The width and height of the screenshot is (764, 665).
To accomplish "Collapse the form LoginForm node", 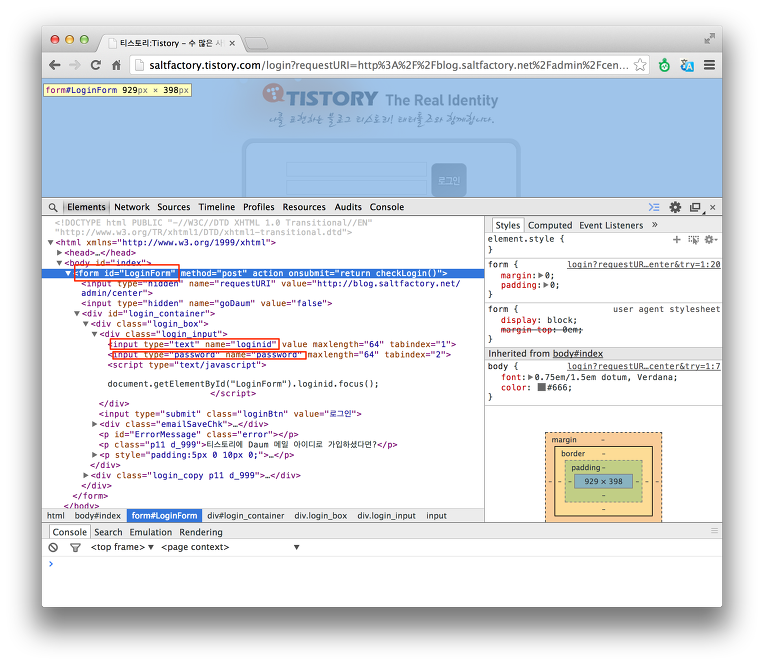I will 68,273.
